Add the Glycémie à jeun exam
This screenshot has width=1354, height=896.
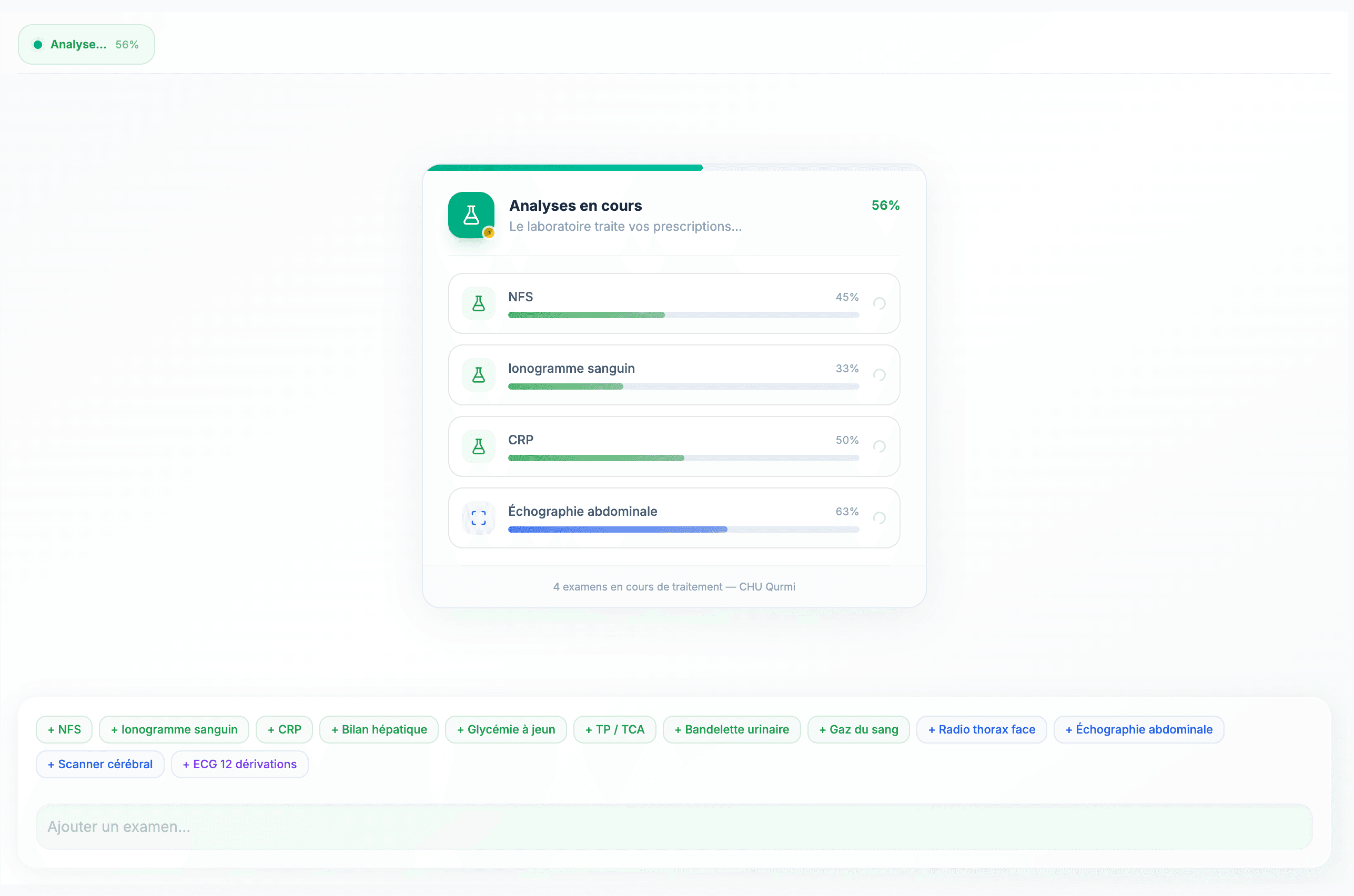click(505, 729)
